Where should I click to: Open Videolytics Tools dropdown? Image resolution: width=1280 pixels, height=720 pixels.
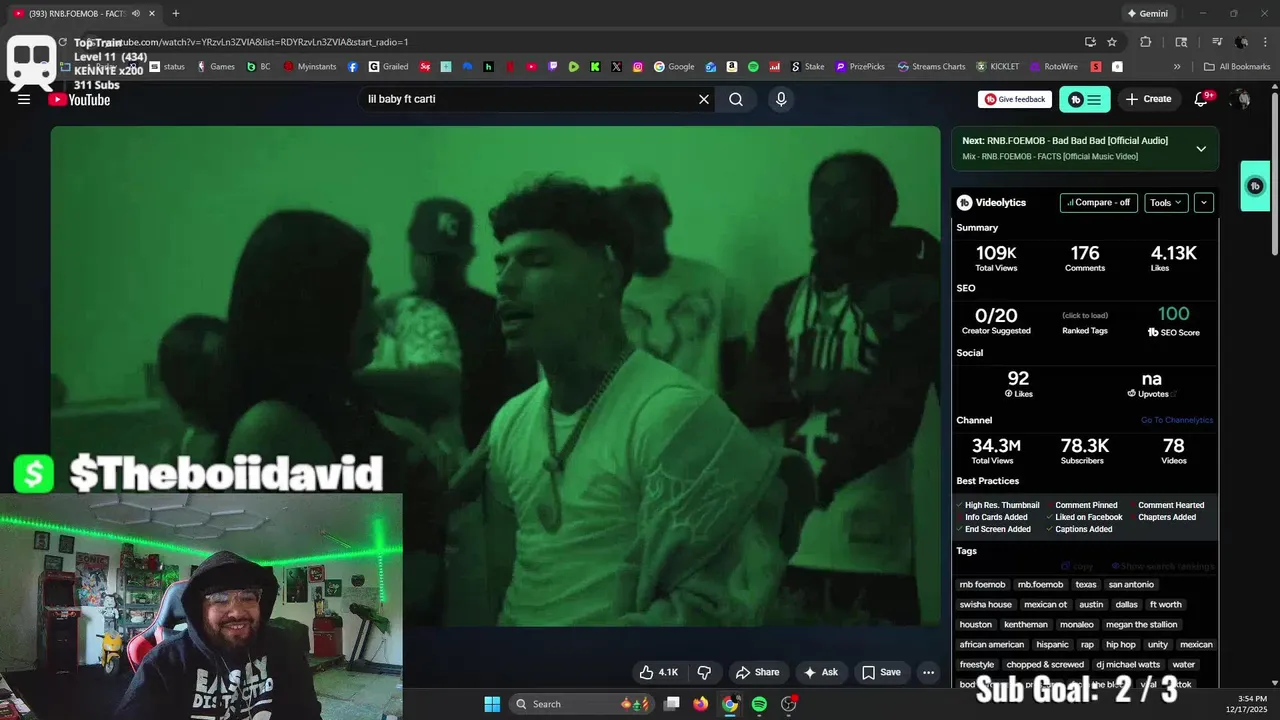(x=1166, y=202)
